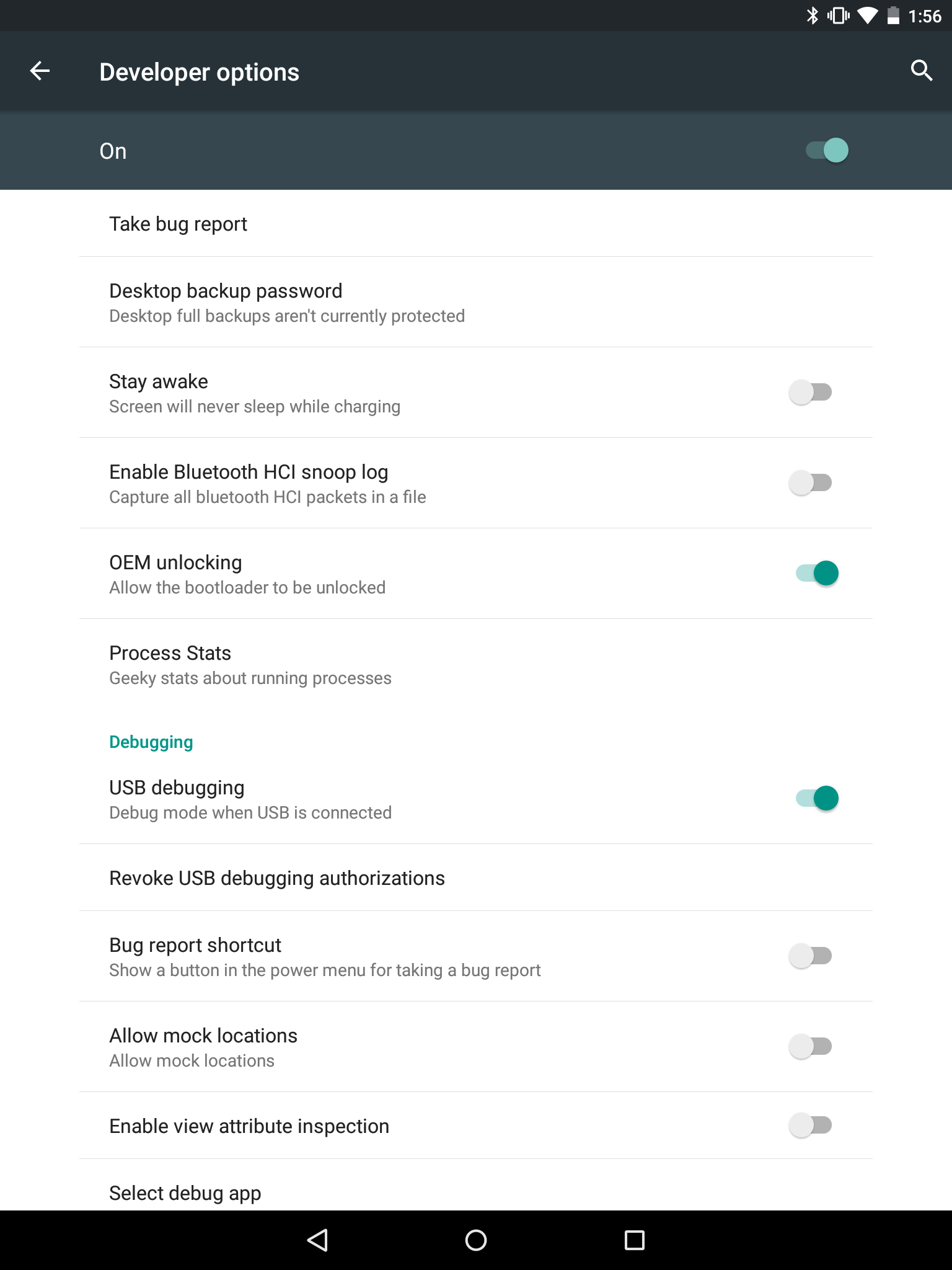Screen dimensions: 952x1270
Task: Toggle Enable Bluetooth HCI snoop log
Action: (810, 482)
